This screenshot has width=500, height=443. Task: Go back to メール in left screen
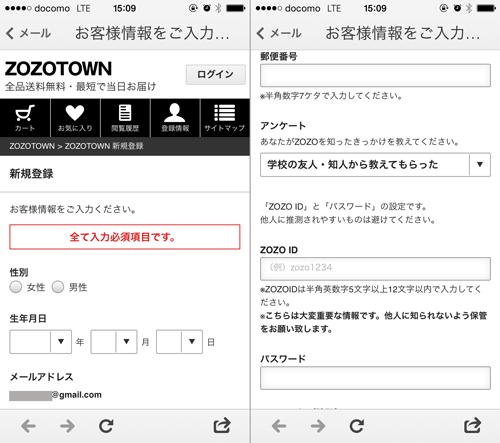(29, 33)
